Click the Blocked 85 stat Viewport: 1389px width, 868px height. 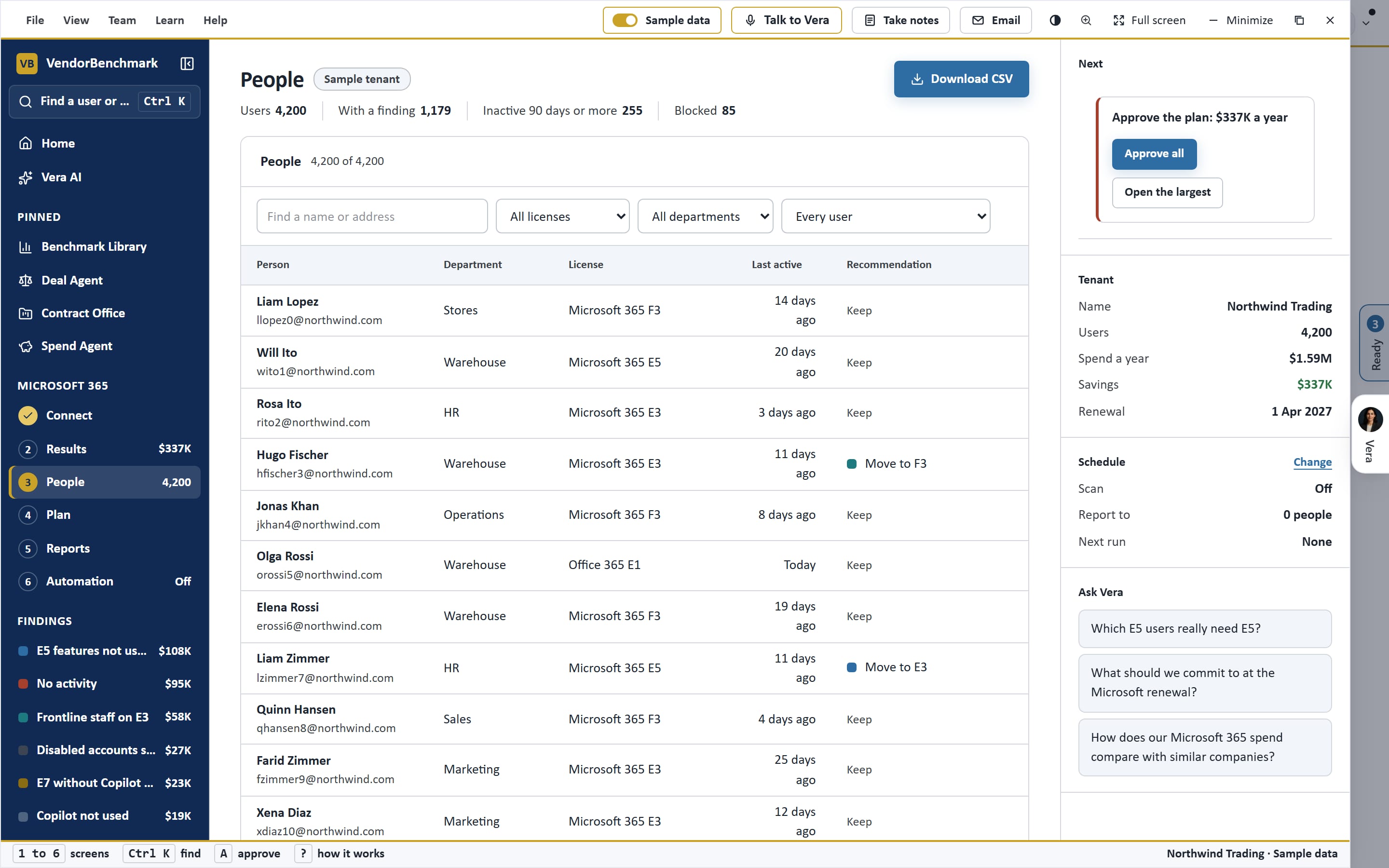[705, 111]
